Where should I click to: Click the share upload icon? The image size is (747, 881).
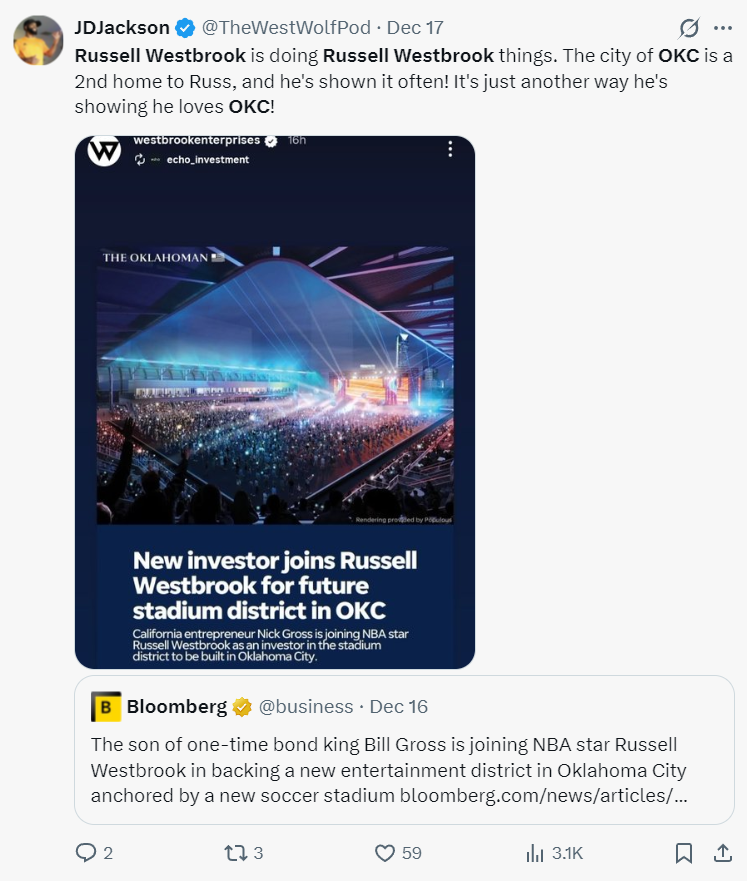721,853
